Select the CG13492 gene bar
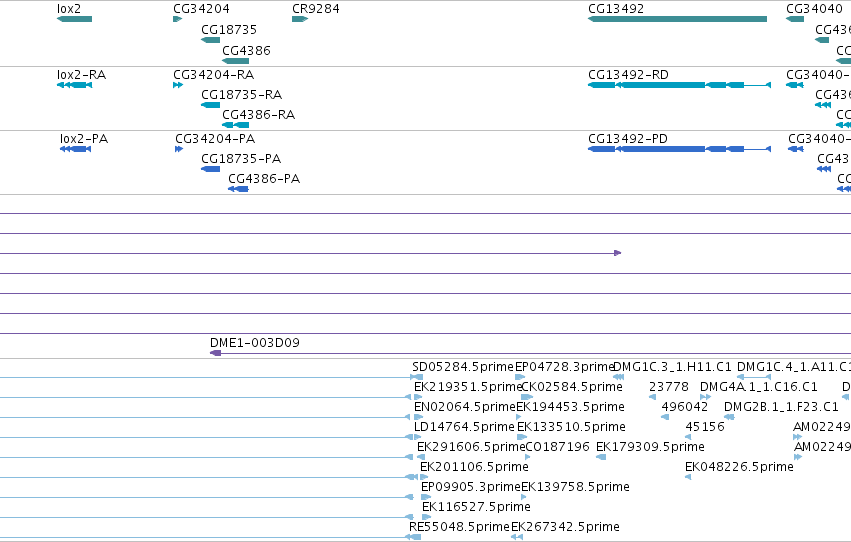The height and width of the screenshot is (542, 851). coord(677,19)
